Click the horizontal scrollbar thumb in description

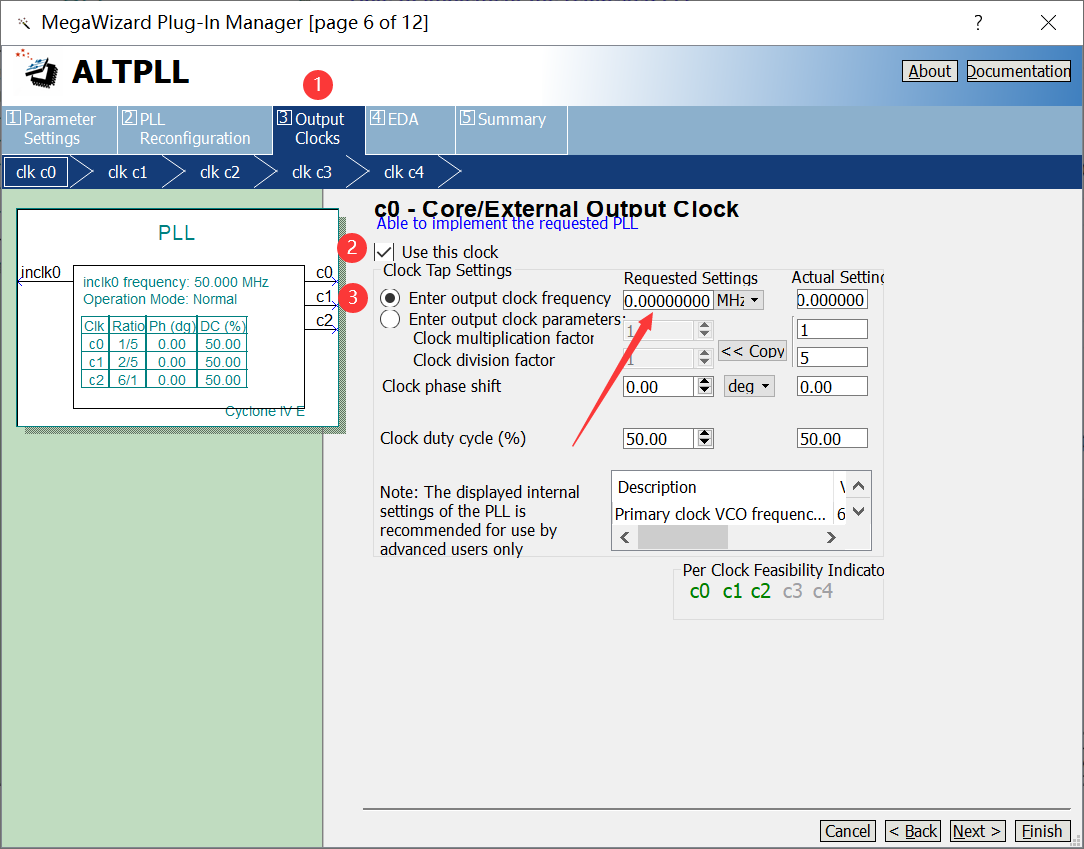[682, 538]
